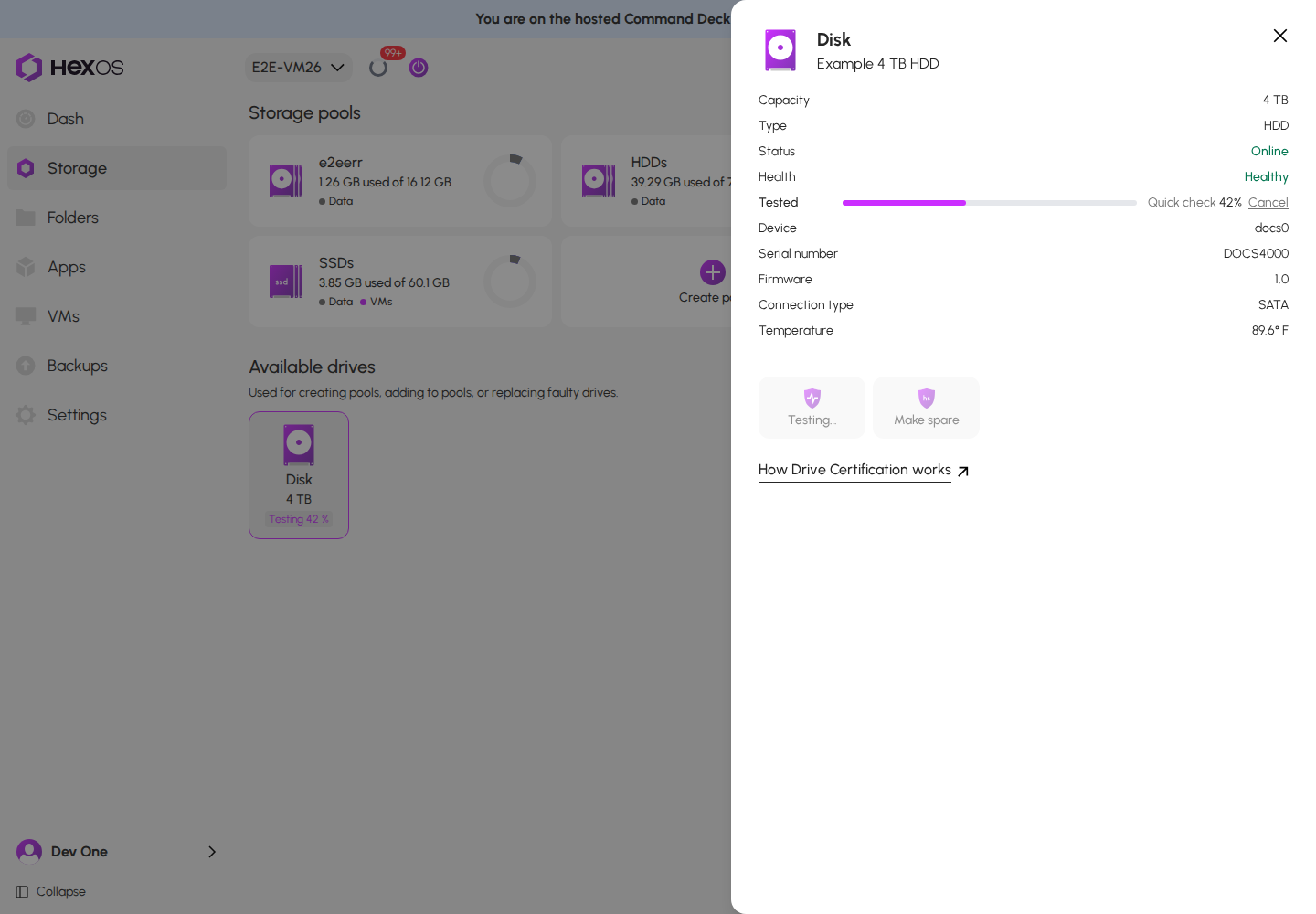Collapse the sidebar
The width and height of the screenshot is (1316, 914).
51,892
